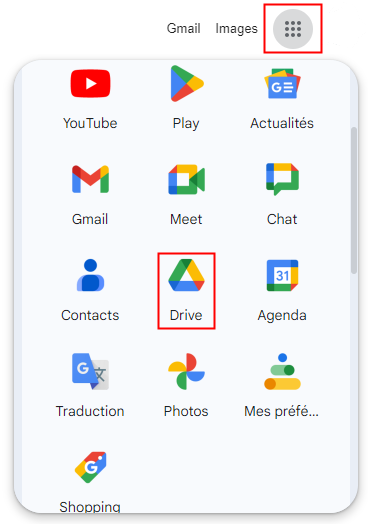
Task: Start Google Meet from the panel
Action: coord(186,195)
